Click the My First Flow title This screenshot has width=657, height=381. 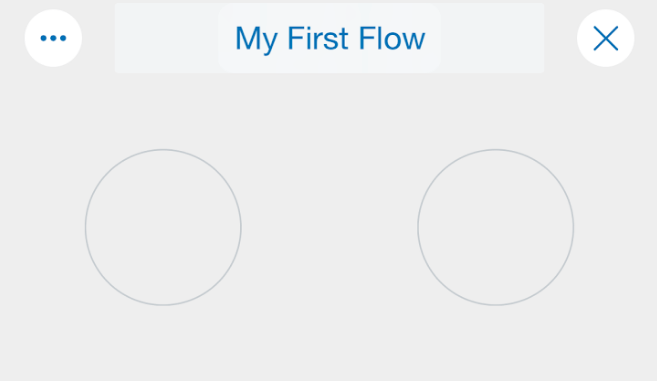pyautogui.click(x=330, y=39)
